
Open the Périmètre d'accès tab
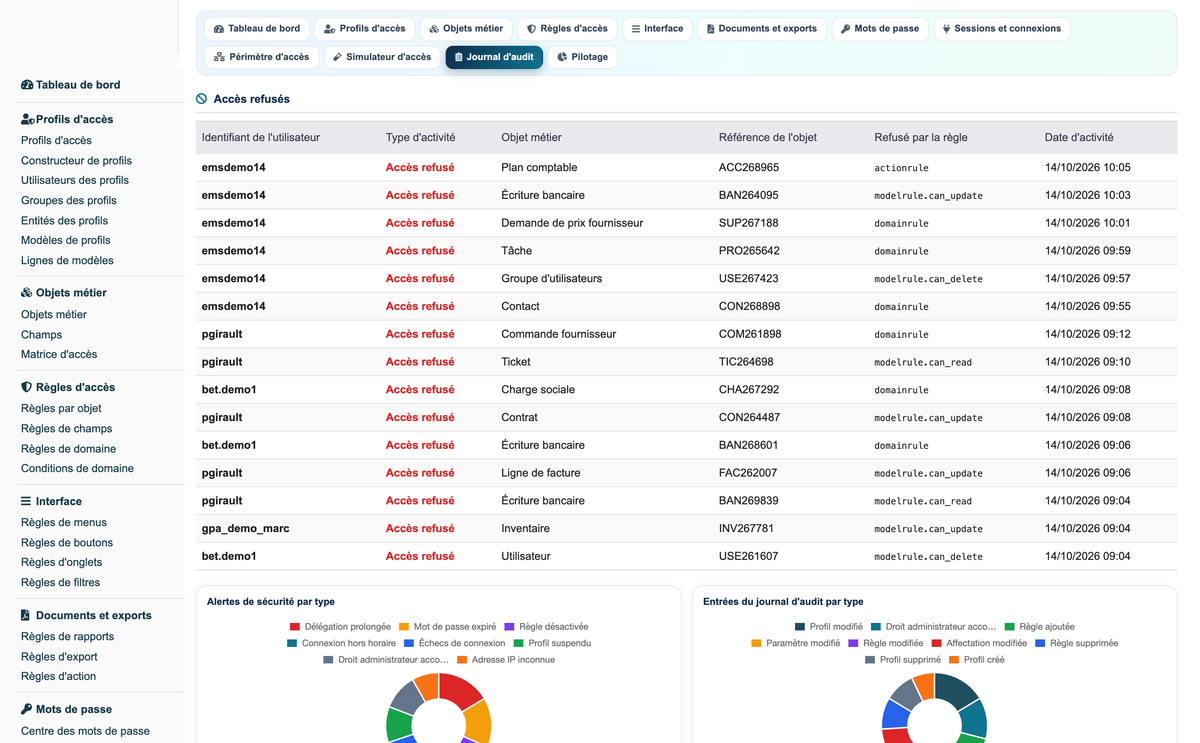pos(262,57)
